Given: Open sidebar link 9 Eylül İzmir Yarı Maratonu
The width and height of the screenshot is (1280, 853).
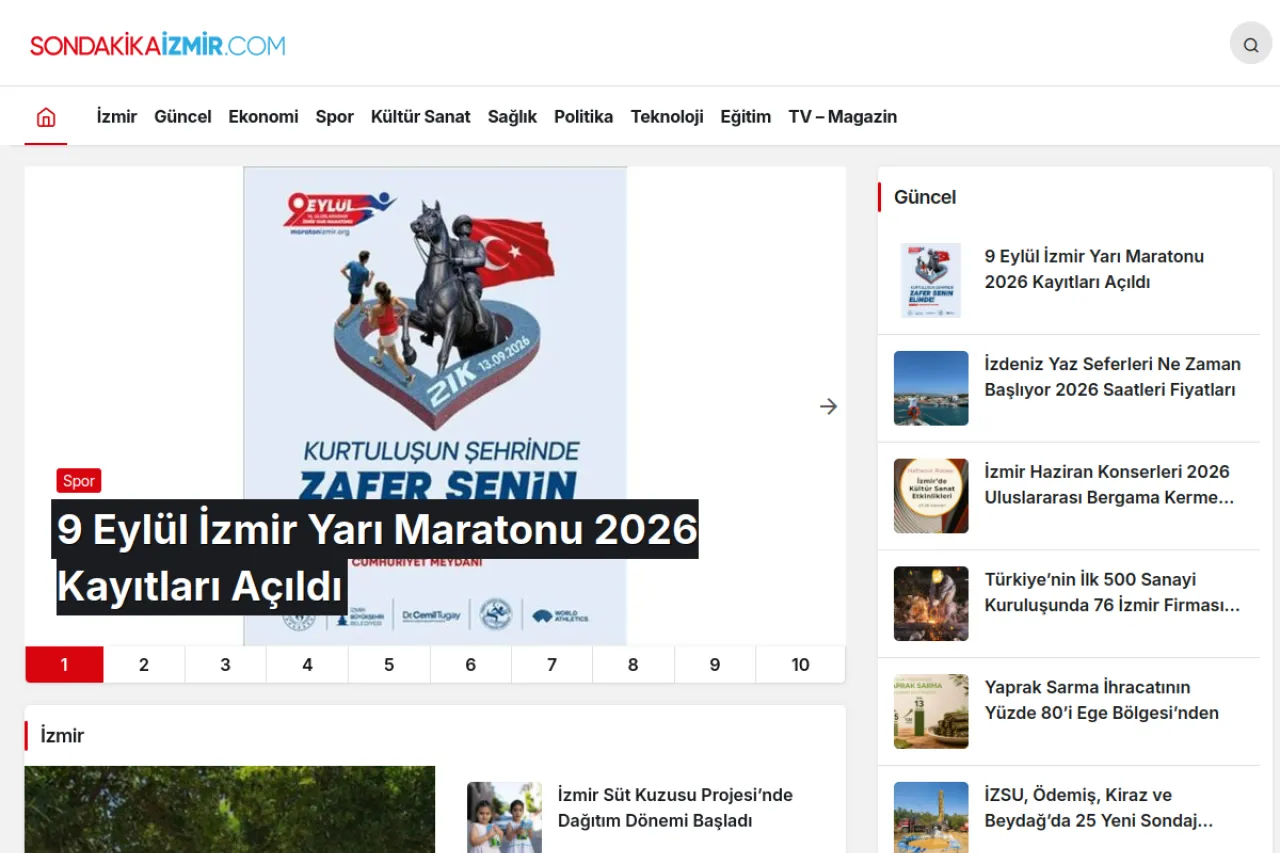Looking at the screenshot, I should [x=1094, y=269].
